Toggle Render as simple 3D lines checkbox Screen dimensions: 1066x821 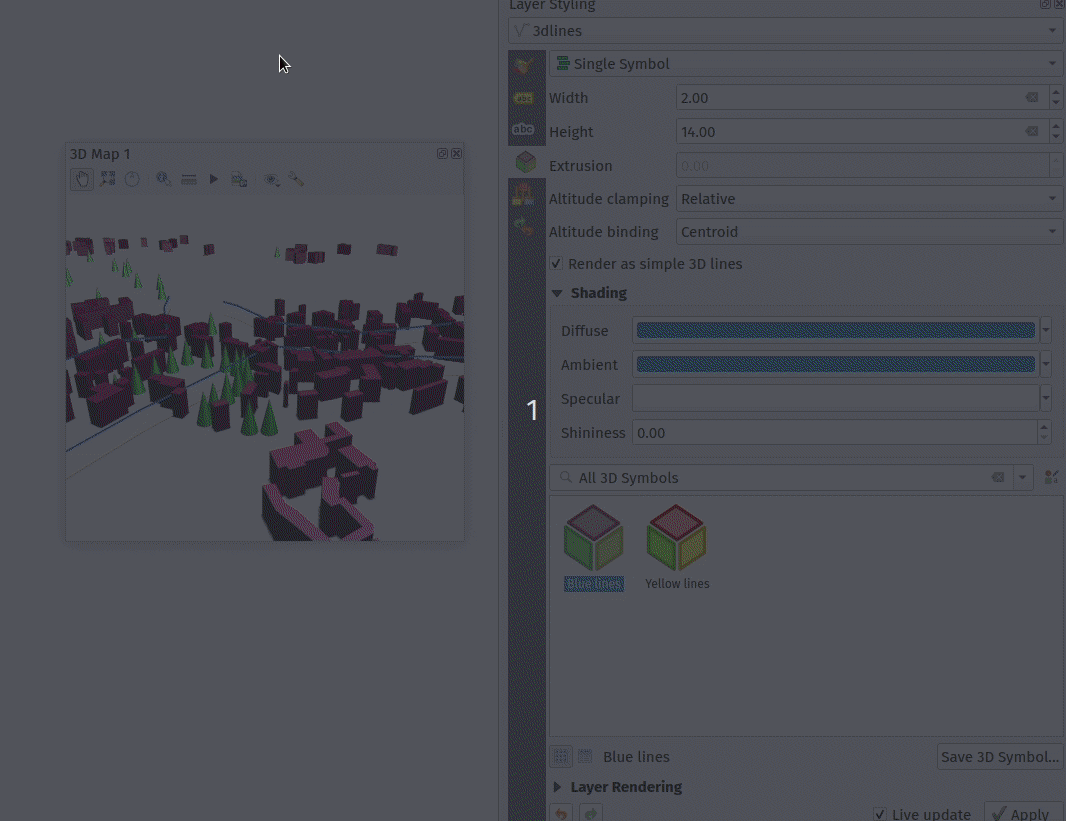[x=557, y=264]
